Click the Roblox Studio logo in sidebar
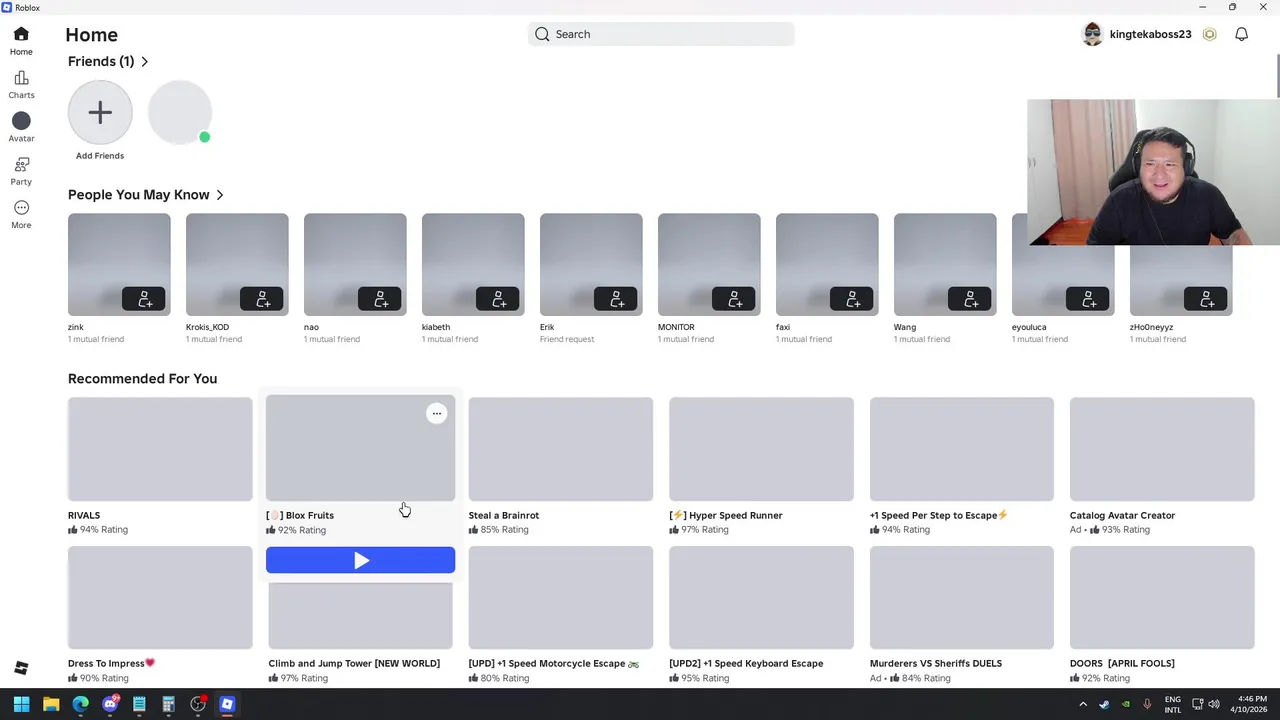1280x720 pixels. tap(21, 668)
